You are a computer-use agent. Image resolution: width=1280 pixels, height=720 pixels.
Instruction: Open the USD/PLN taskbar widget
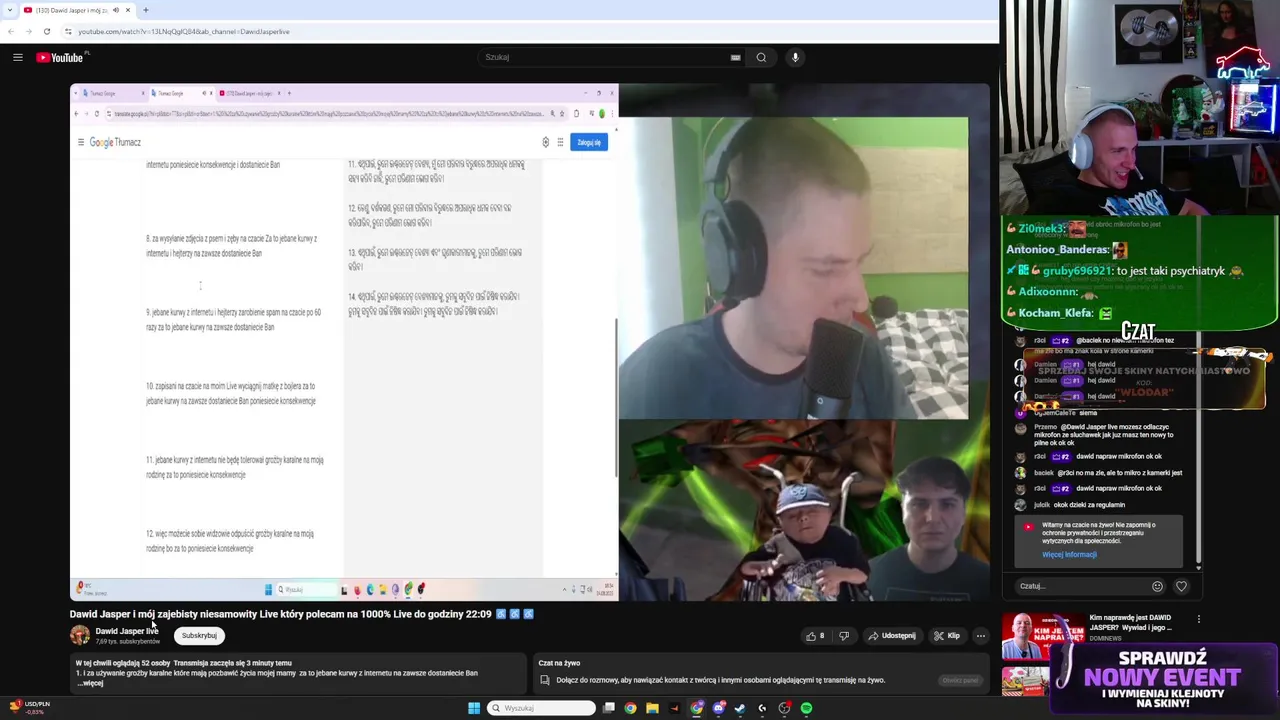pyautogui.click(x=29, y=707)
